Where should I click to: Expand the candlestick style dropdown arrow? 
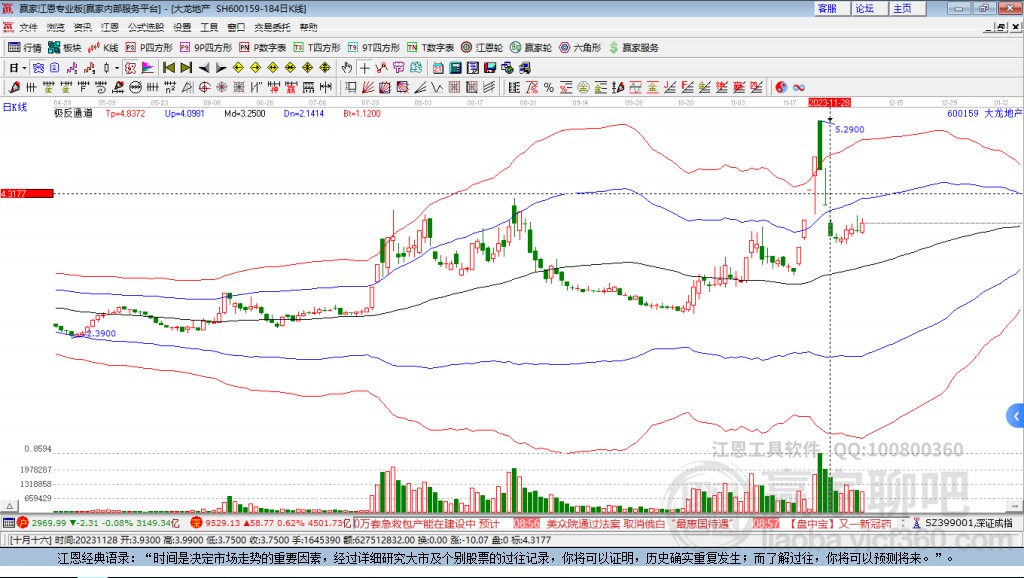click(117, 68)
